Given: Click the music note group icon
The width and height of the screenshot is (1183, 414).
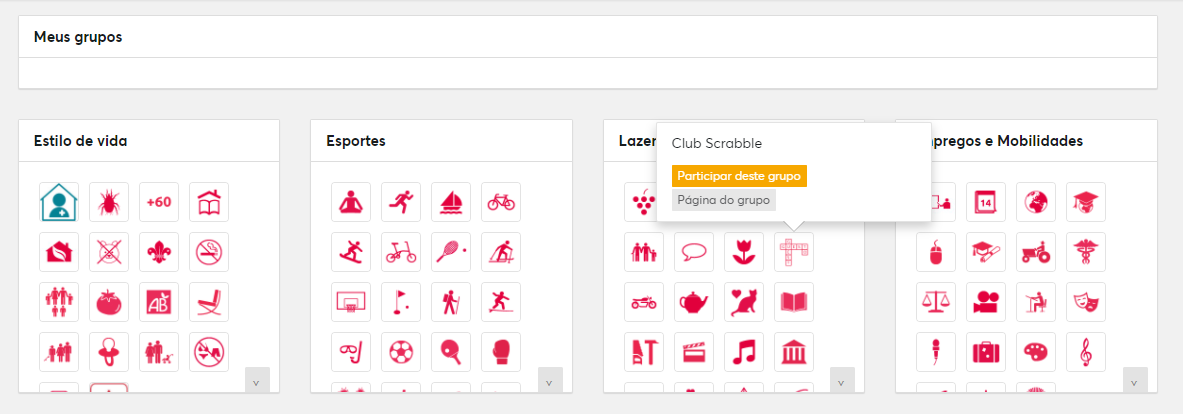Looking at the screenshot, I should click(x=744, y=352).
